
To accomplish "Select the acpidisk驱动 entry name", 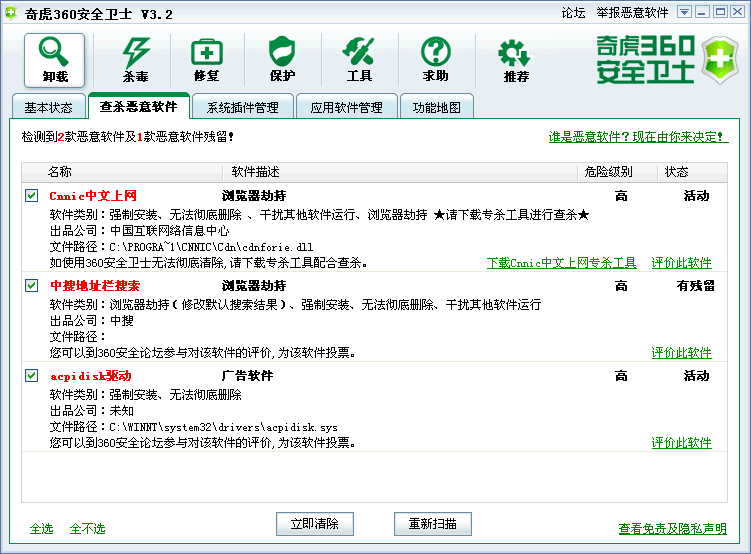I will (91, 376).
